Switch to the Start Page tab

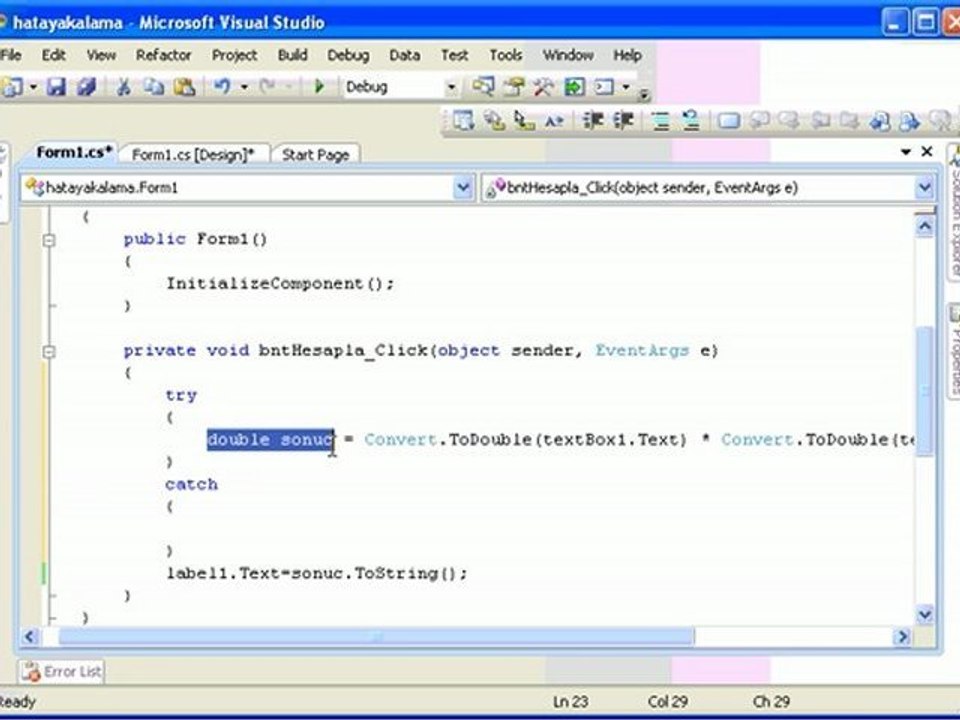[x=315, y=154]
